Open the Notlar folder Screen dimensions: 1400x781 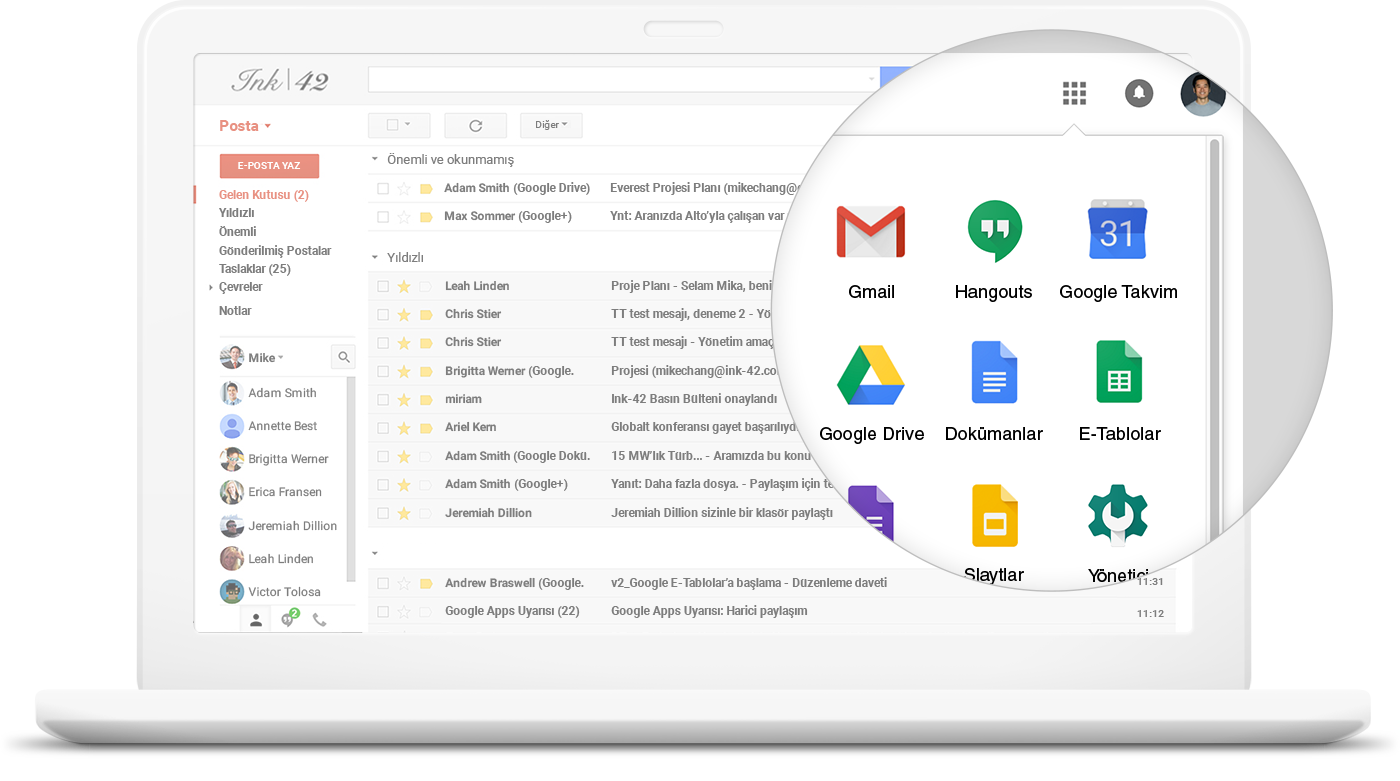click(x=235, y=311)
